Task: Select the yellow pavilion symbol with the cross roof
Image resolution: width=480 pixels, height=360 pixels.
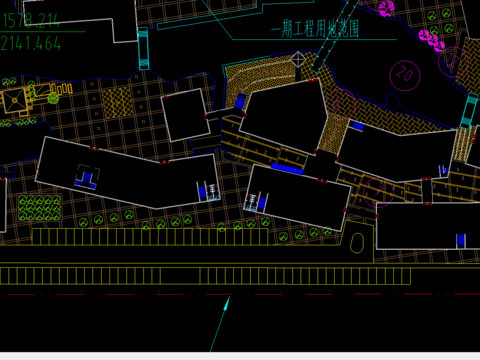Action: [14, 100]
